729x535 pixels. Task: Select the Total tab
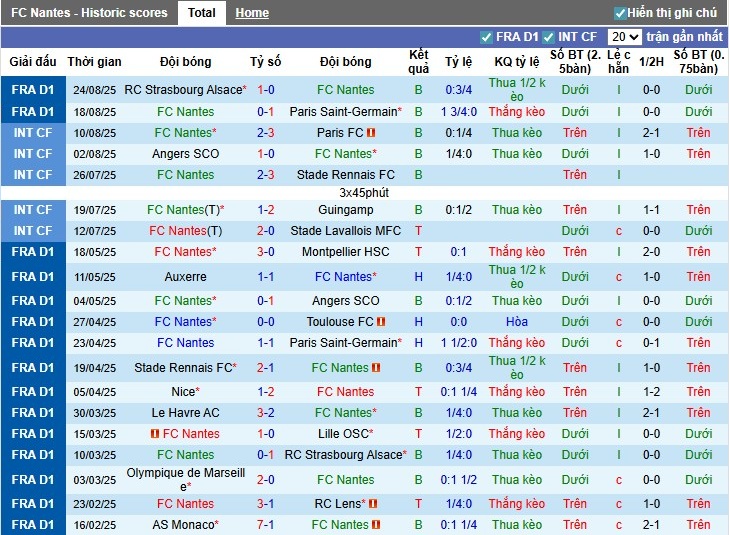(201, 13)
